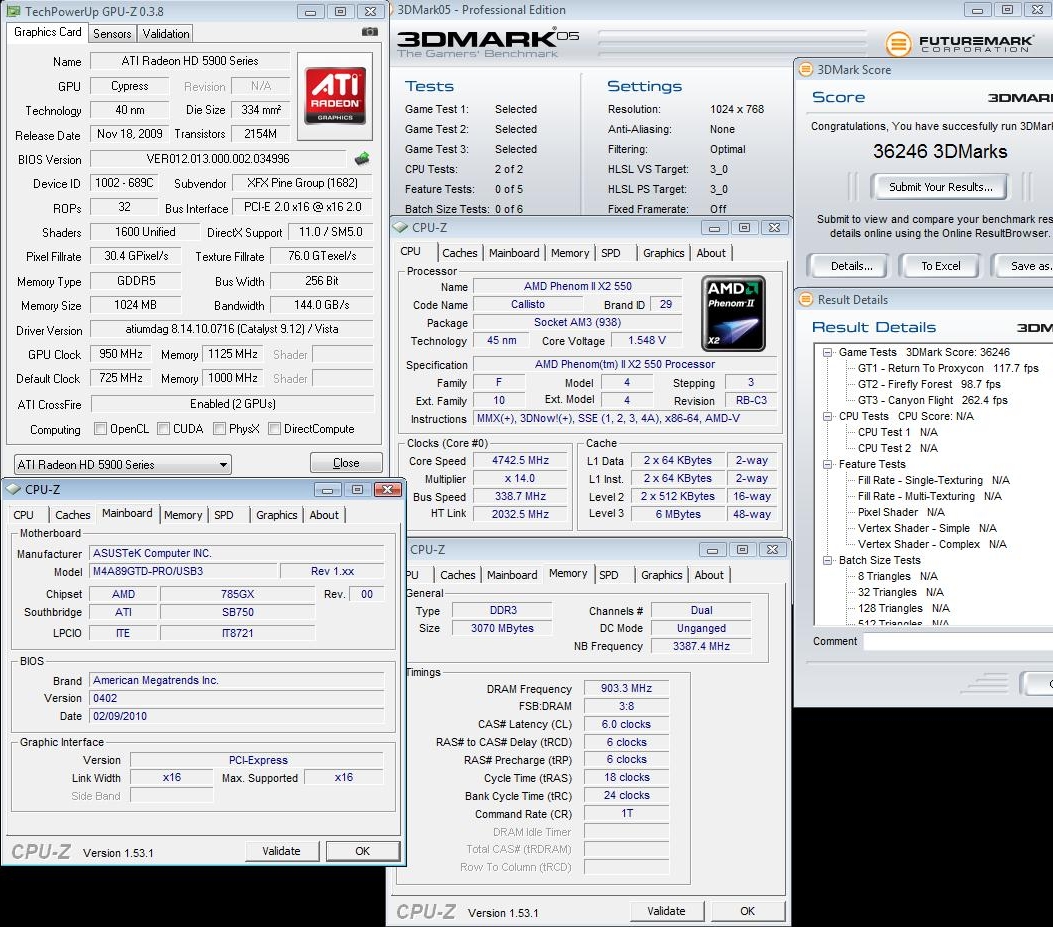Open the Validation tab in GPU-Z
This screenshot has height=927, width=1053.
pos(166,33)
